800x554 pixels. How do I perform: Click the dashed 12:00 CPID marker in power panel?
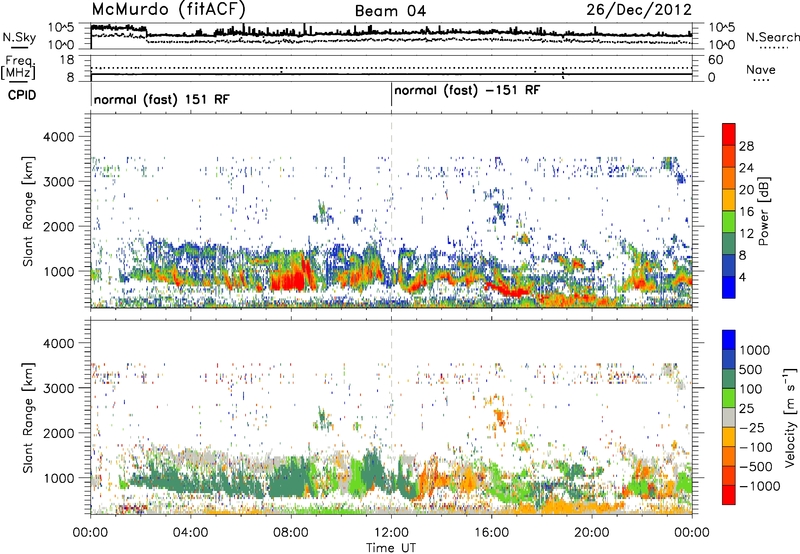tap(391, 211)
